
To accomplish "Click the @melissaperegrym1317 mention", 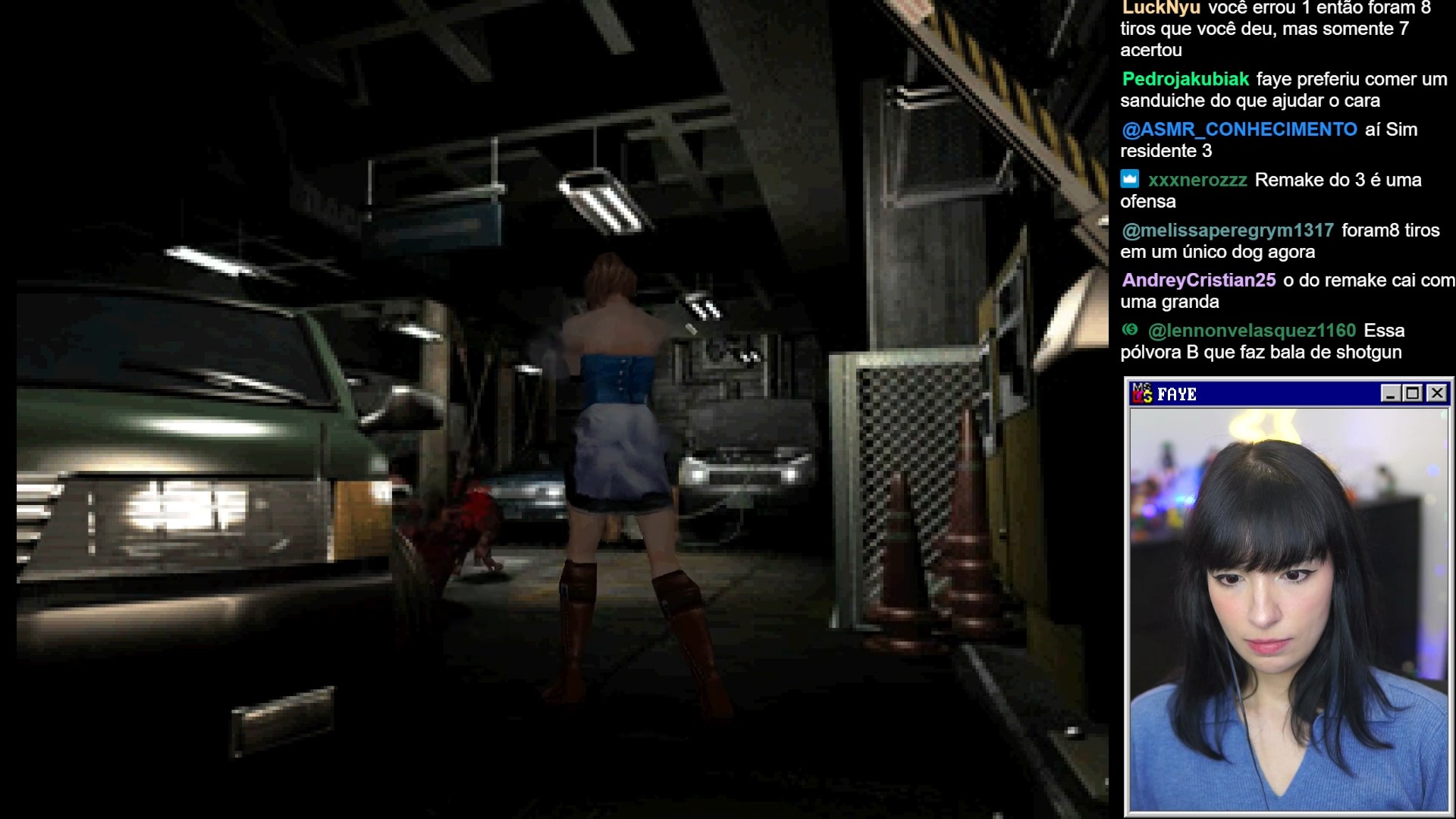I will point(1227,230).
